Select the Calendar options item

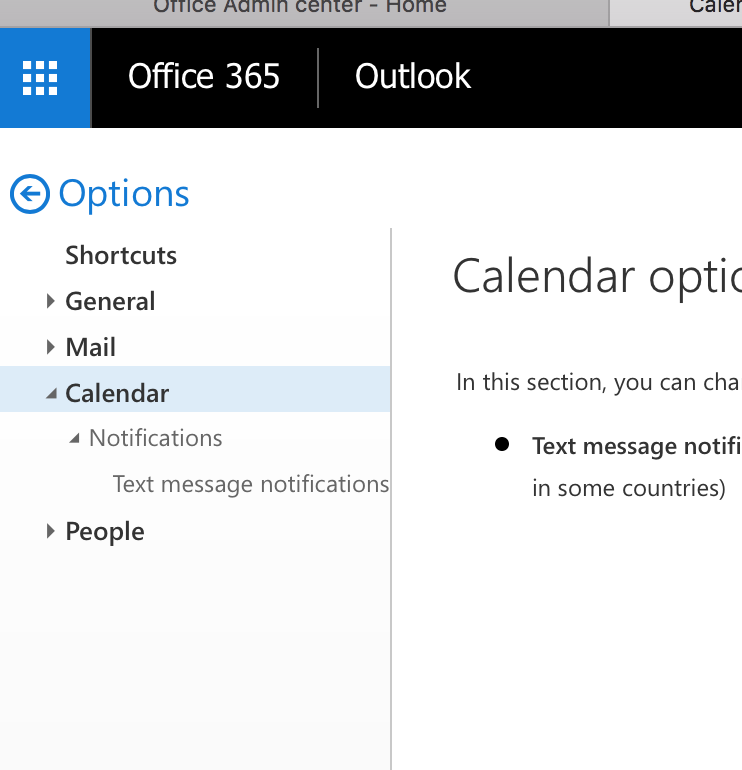click(117, 393)
